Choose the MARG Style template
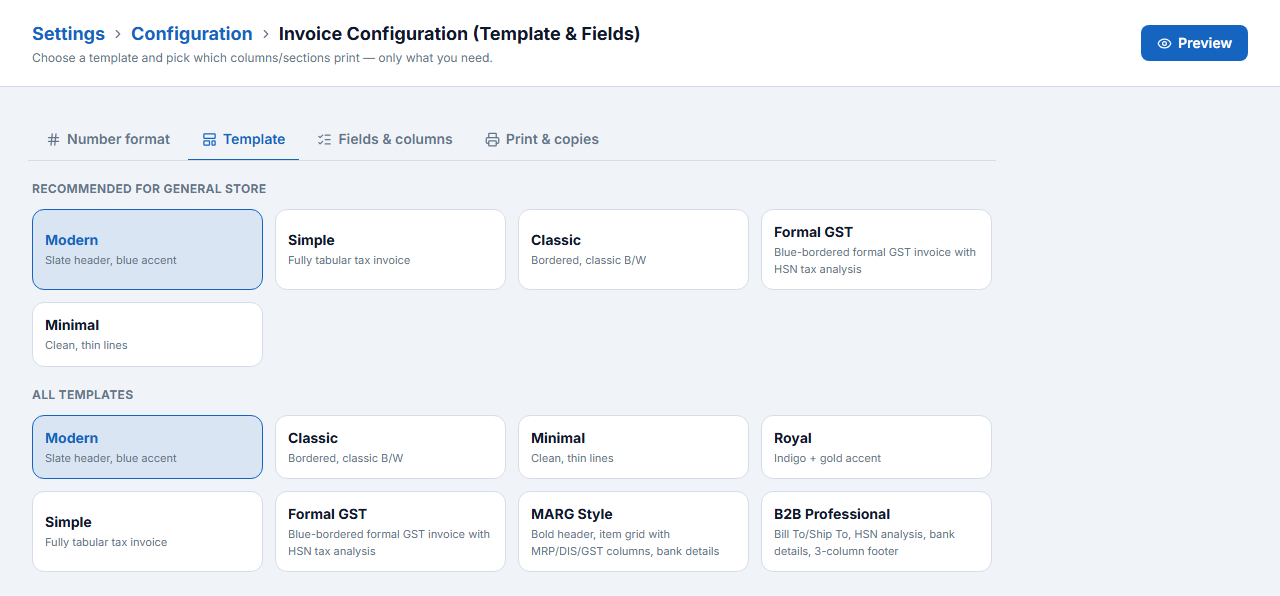 click(633, 531)
